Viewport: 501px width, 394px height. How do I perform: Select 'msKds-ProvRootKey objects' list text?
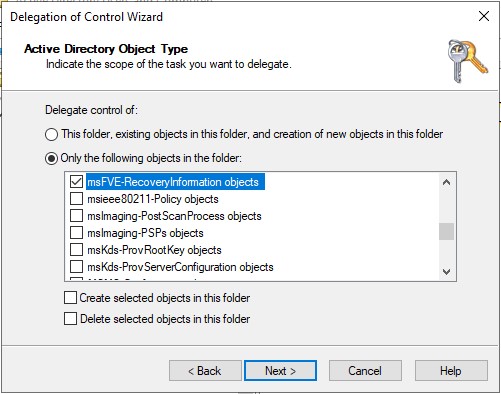pos(154,250)
